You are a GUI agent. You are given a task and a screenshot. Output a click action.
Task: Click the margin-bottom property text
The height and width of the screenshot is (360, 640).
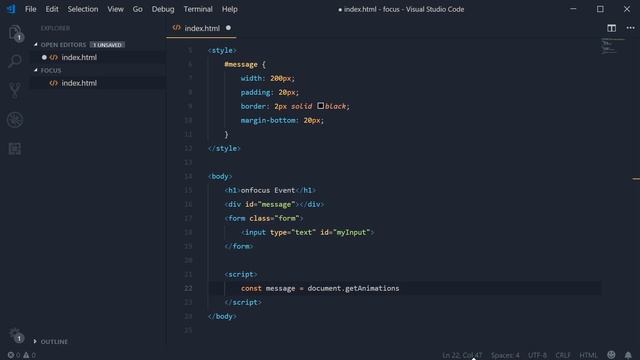[268, 120]
